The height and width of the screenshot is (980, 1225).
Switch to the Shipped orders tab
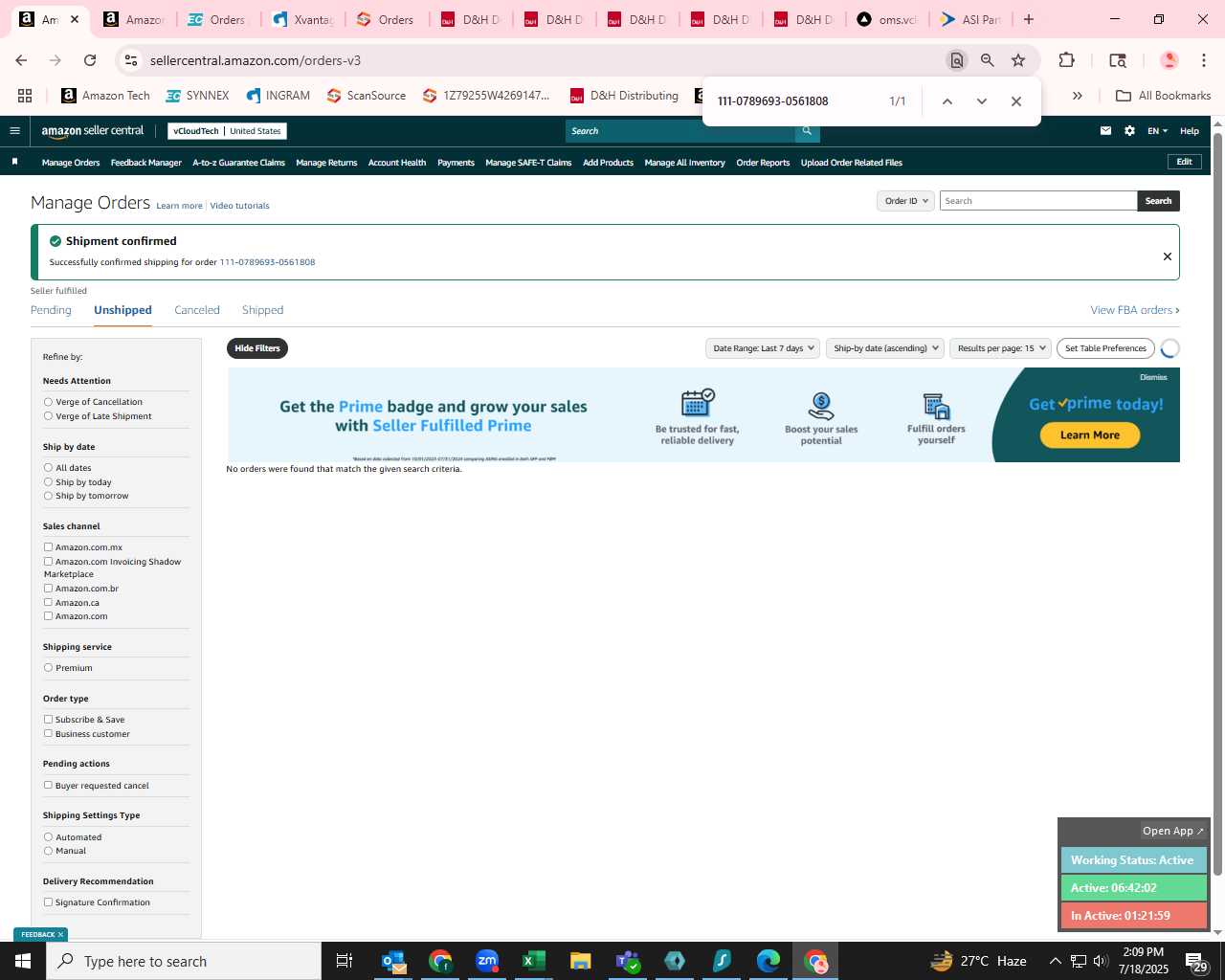262,310
